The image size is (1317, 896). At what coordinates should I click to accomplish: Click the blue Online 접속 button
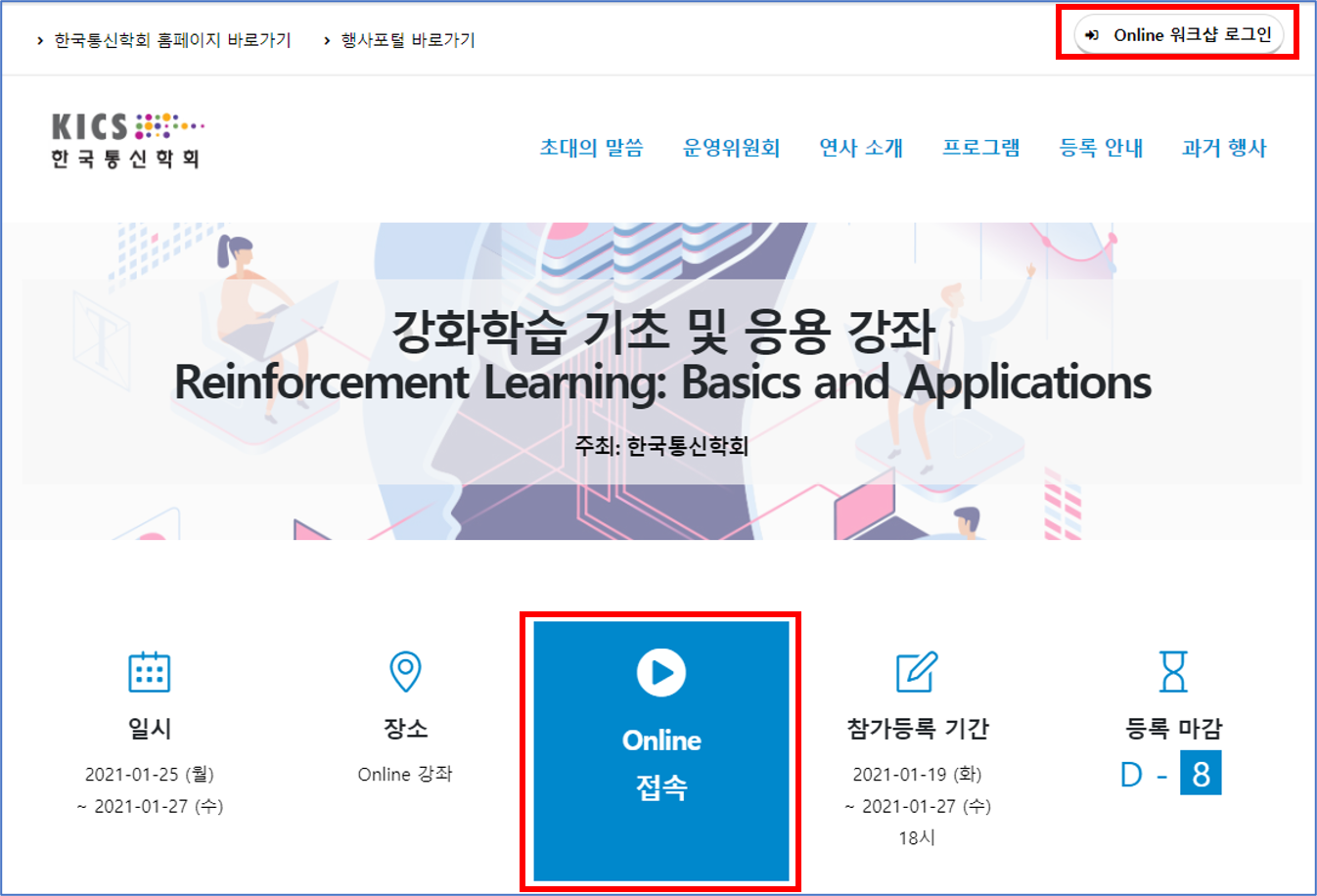(661, 751)
